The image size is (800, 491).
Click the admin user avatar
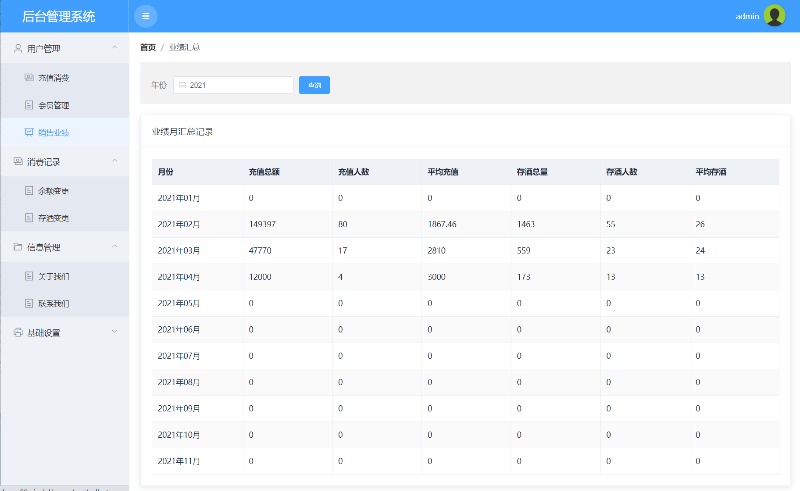[774, 16]
